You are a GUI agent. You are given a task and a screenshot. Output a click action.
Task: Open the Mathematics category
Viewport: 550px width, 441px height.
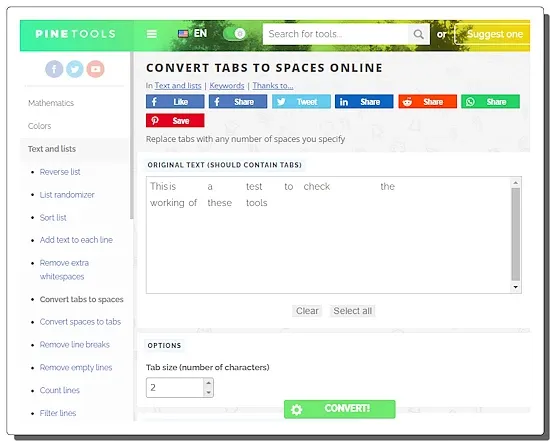pos(51,103)
